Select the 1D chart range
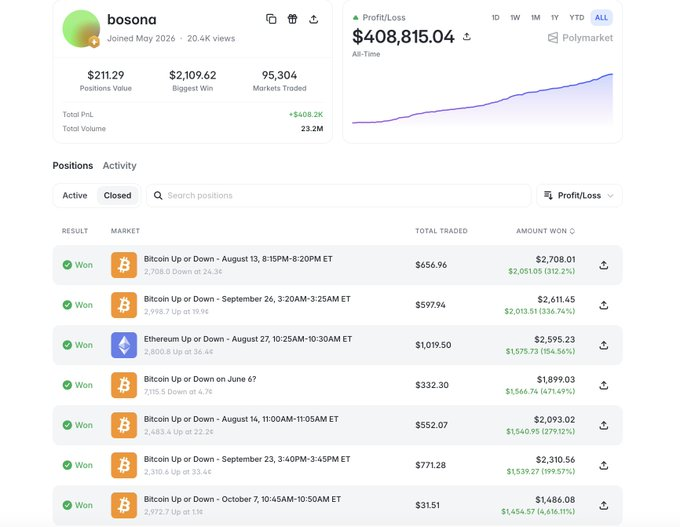 click(495, 18)
